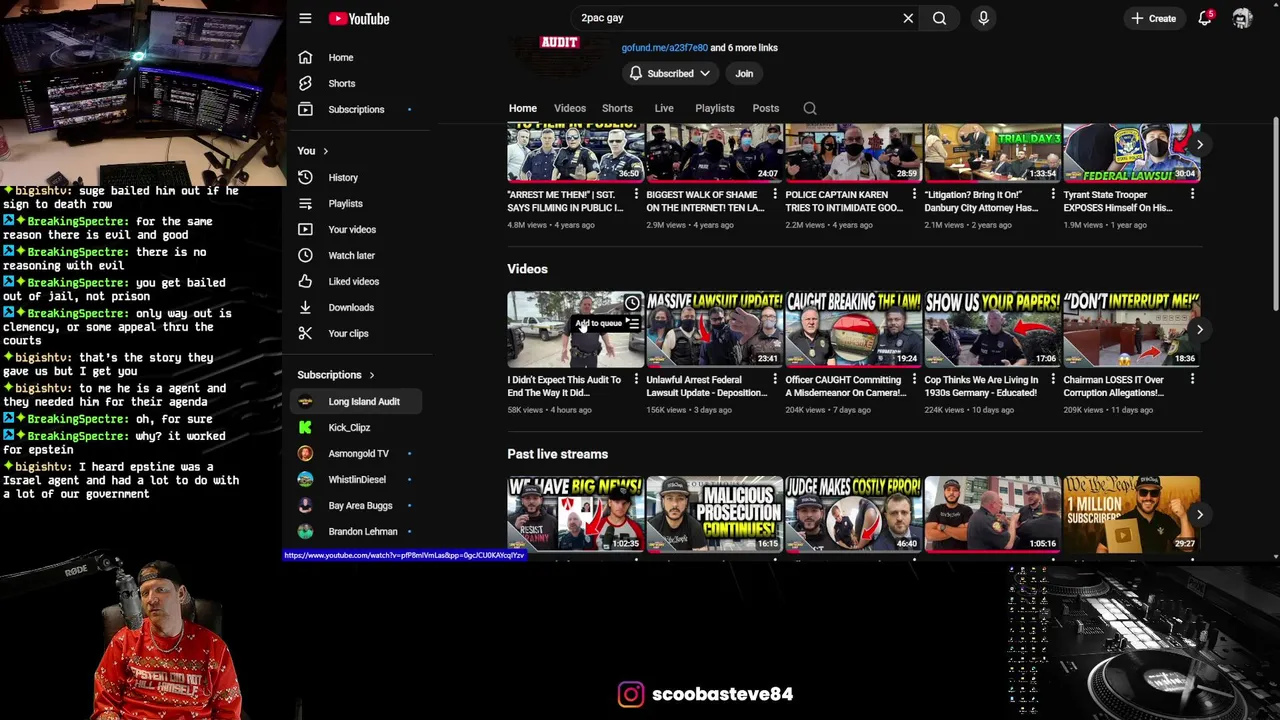Play 'MASSIVE LAWSUIT UPDATE' thumbnail
The height and width of the screenshot is (720, 1280).
coord(714,329)
